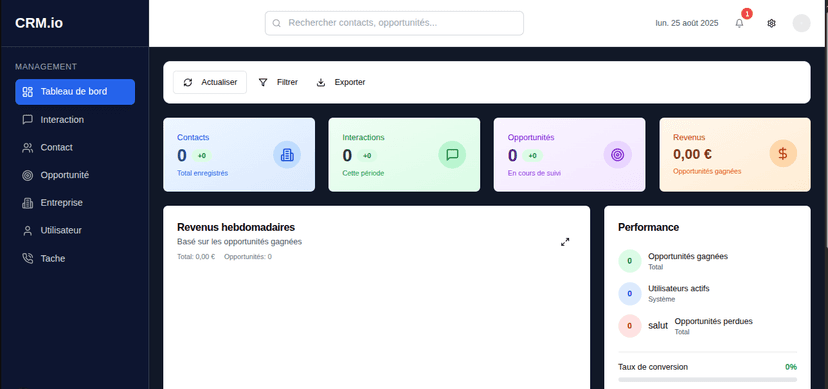The image size is (828, 389).
Task: Click the Filtrer button
Action: pyautogui.click(x=278, y=82)
